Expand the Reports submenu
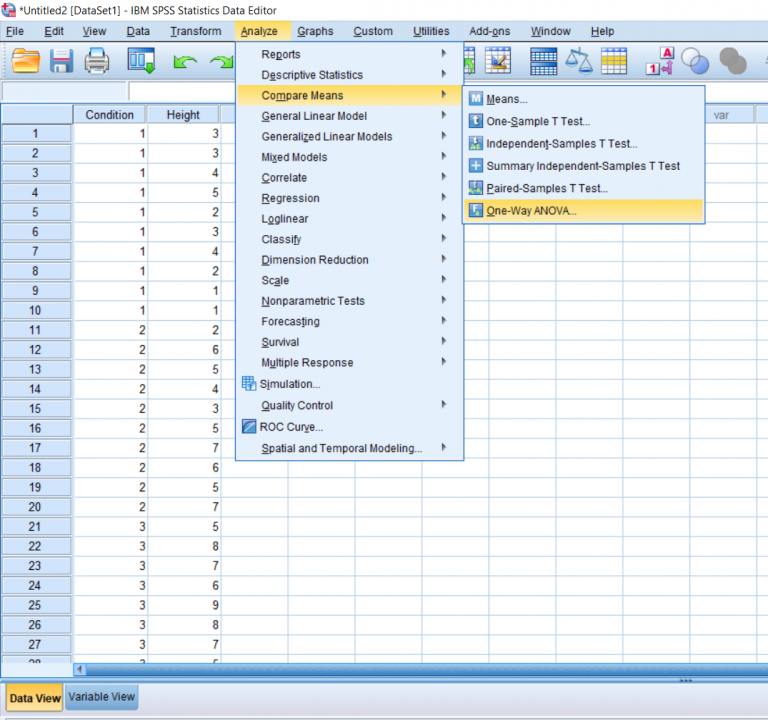This screenshot has width=768, height=720. [349, 54]
